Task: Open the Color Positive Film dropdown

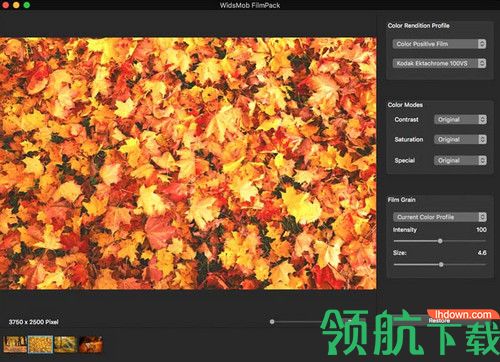Action: [x=439, y=44]
